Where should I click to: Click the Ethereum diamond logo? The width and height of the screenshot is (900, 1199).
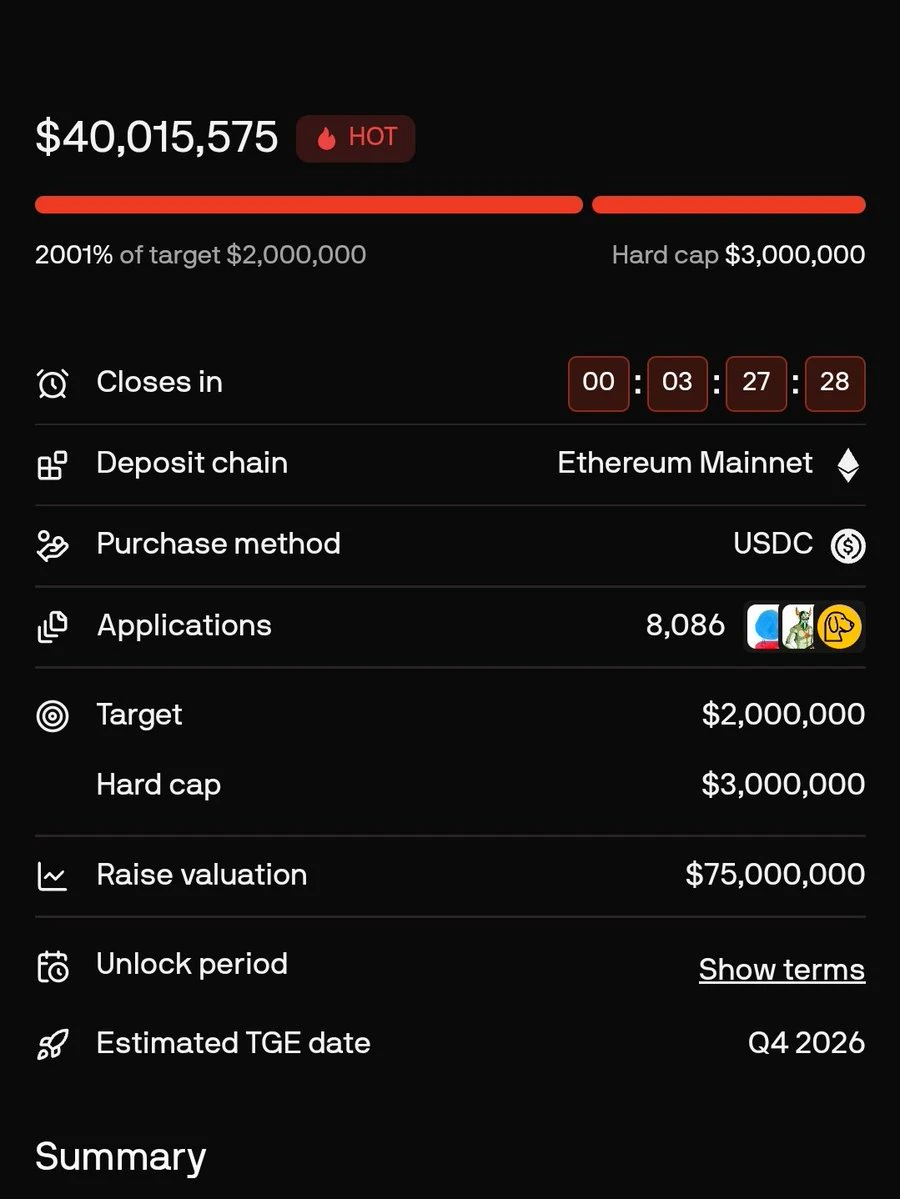pos(848,465)
